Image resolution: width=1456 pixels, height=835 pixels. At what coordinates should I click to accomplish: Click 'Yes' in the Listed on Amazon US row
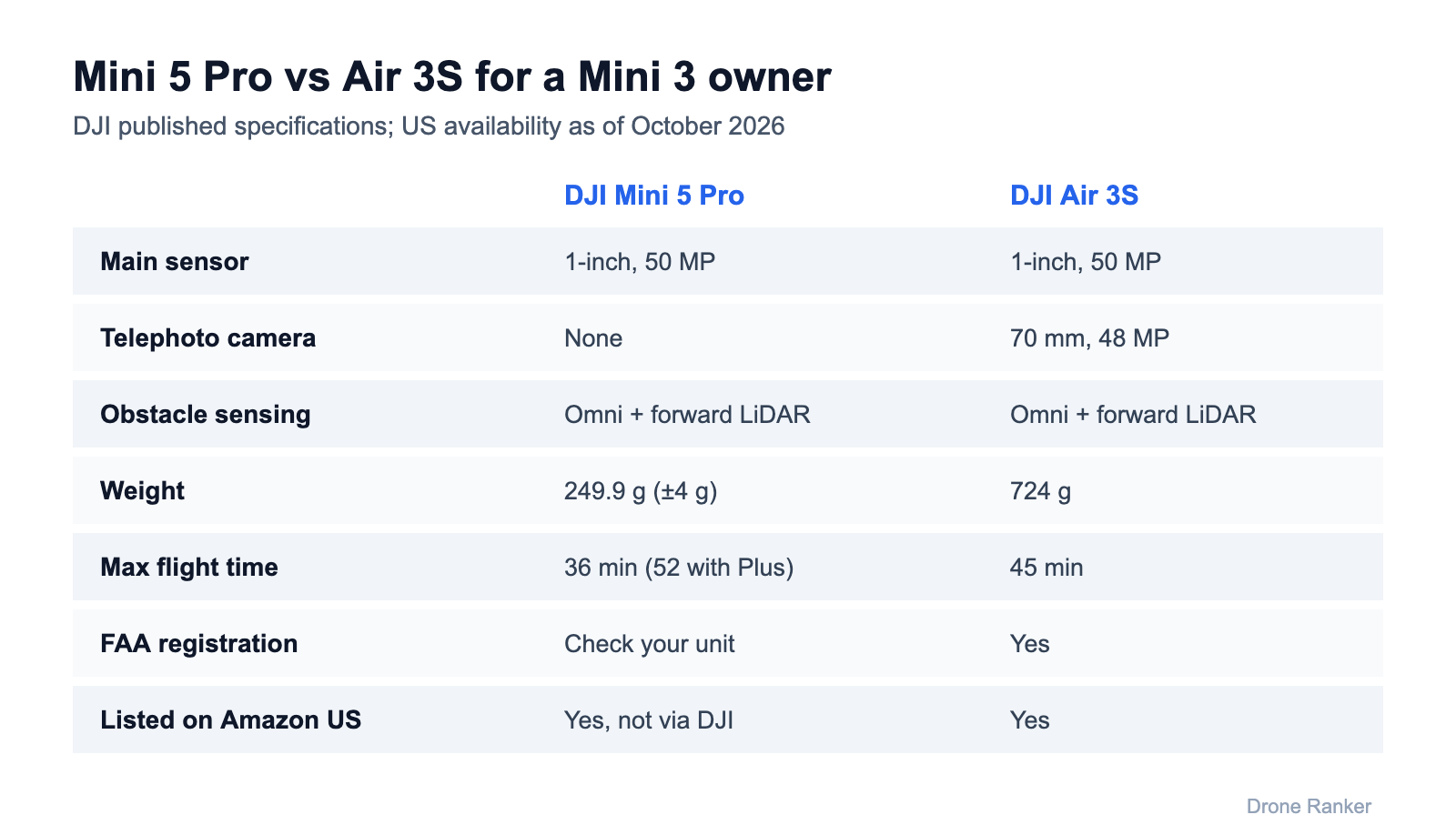click(x=1029, y=720)
